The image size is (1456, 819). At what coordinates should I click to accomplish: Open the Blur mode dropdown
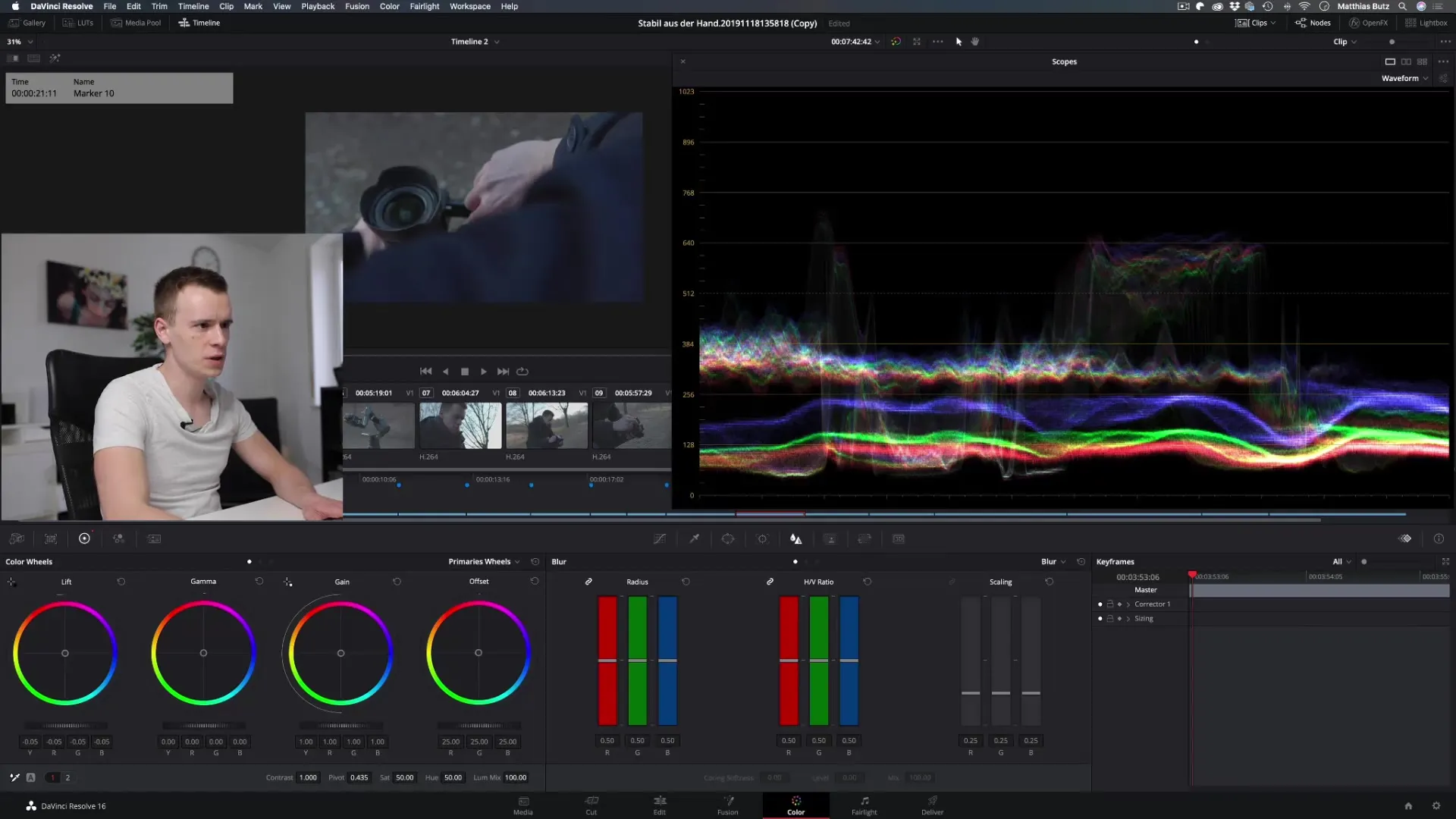pyautogui.click(x=1053, y=562)
